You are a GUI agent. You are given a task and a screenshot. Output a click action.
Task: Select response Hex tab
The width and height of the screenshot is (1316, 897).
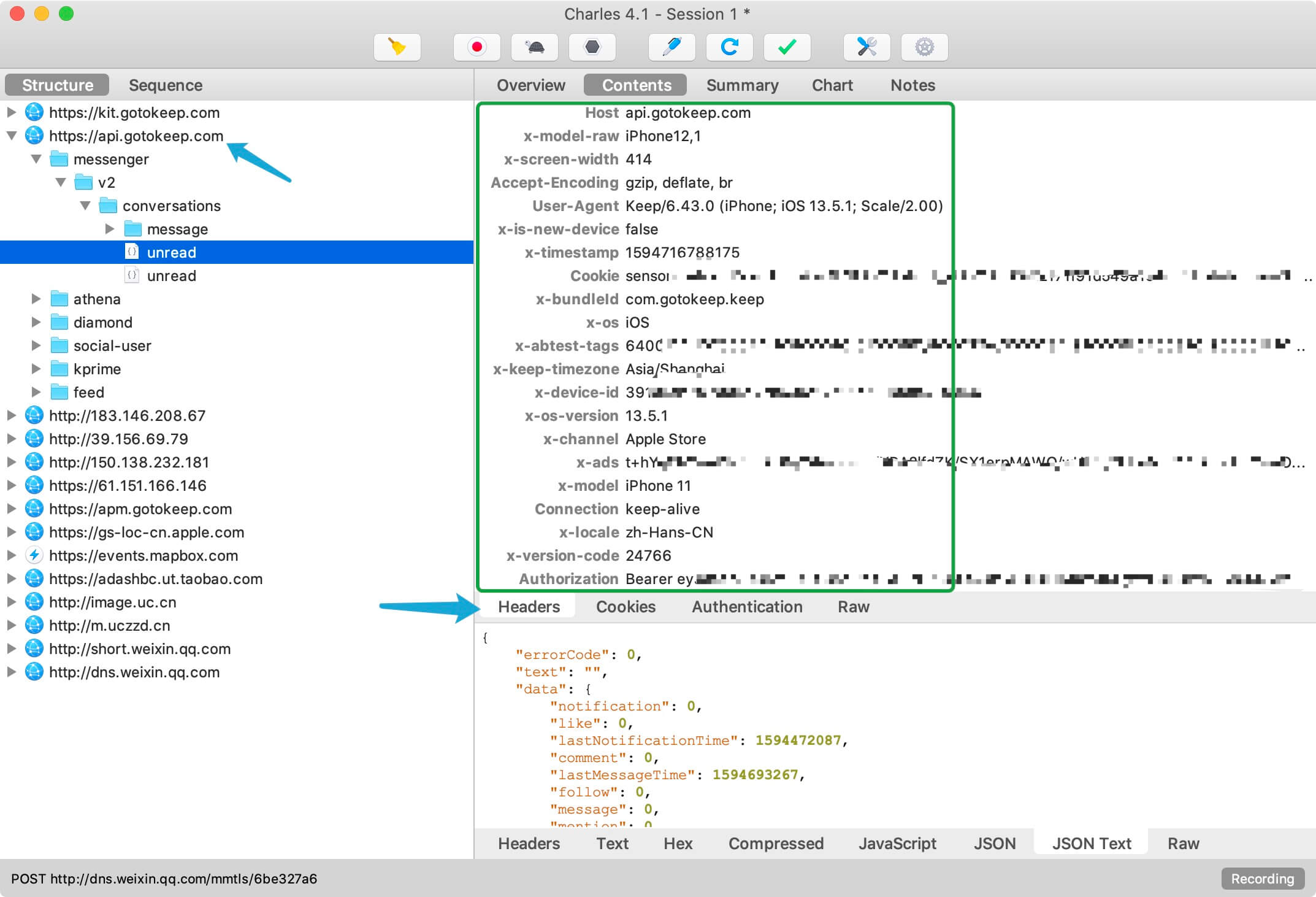tap(678, 844)
